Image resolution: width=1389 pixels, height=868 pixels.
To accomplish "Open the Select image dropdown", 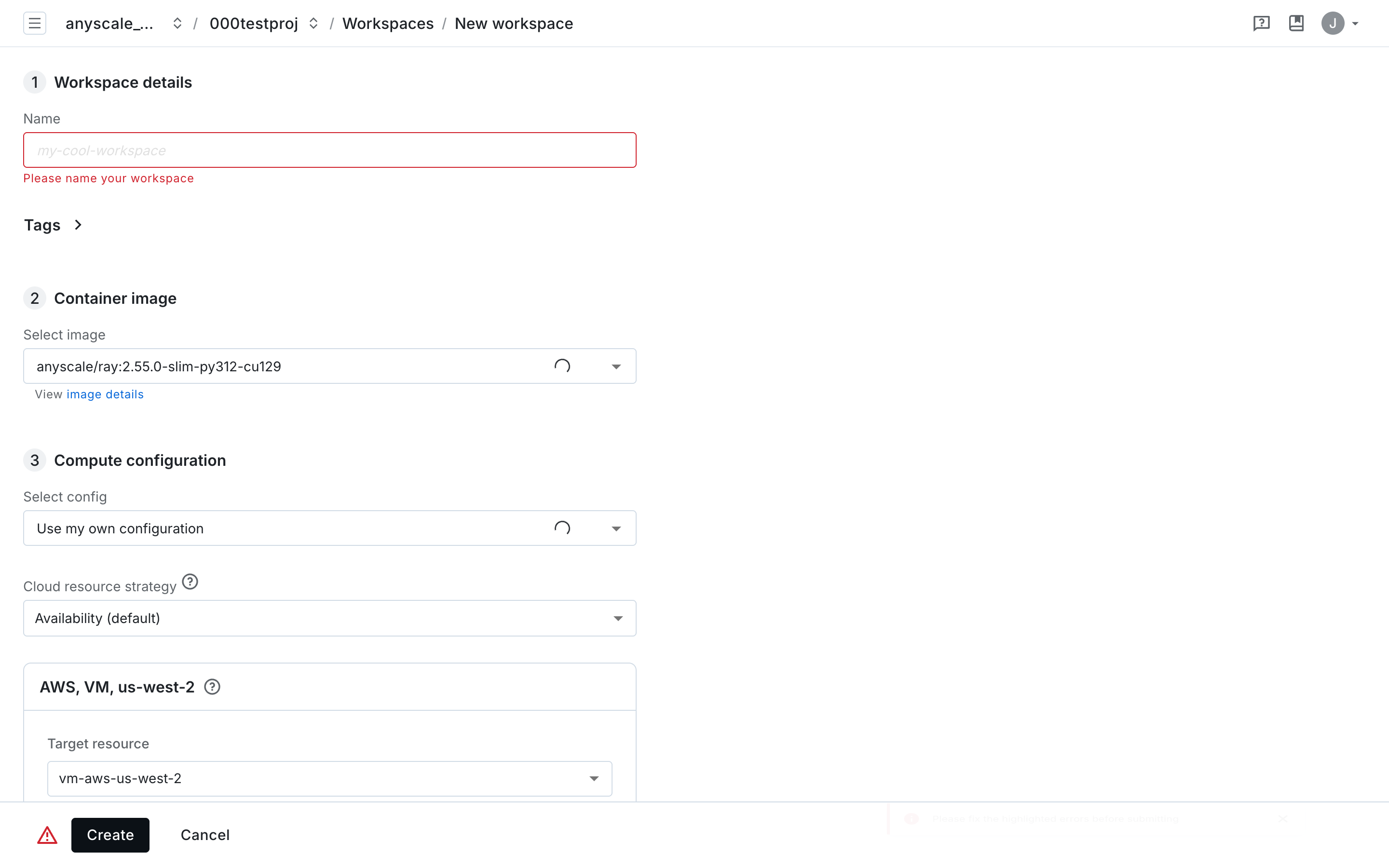I will pyautogui.click(x=616, y=367).
